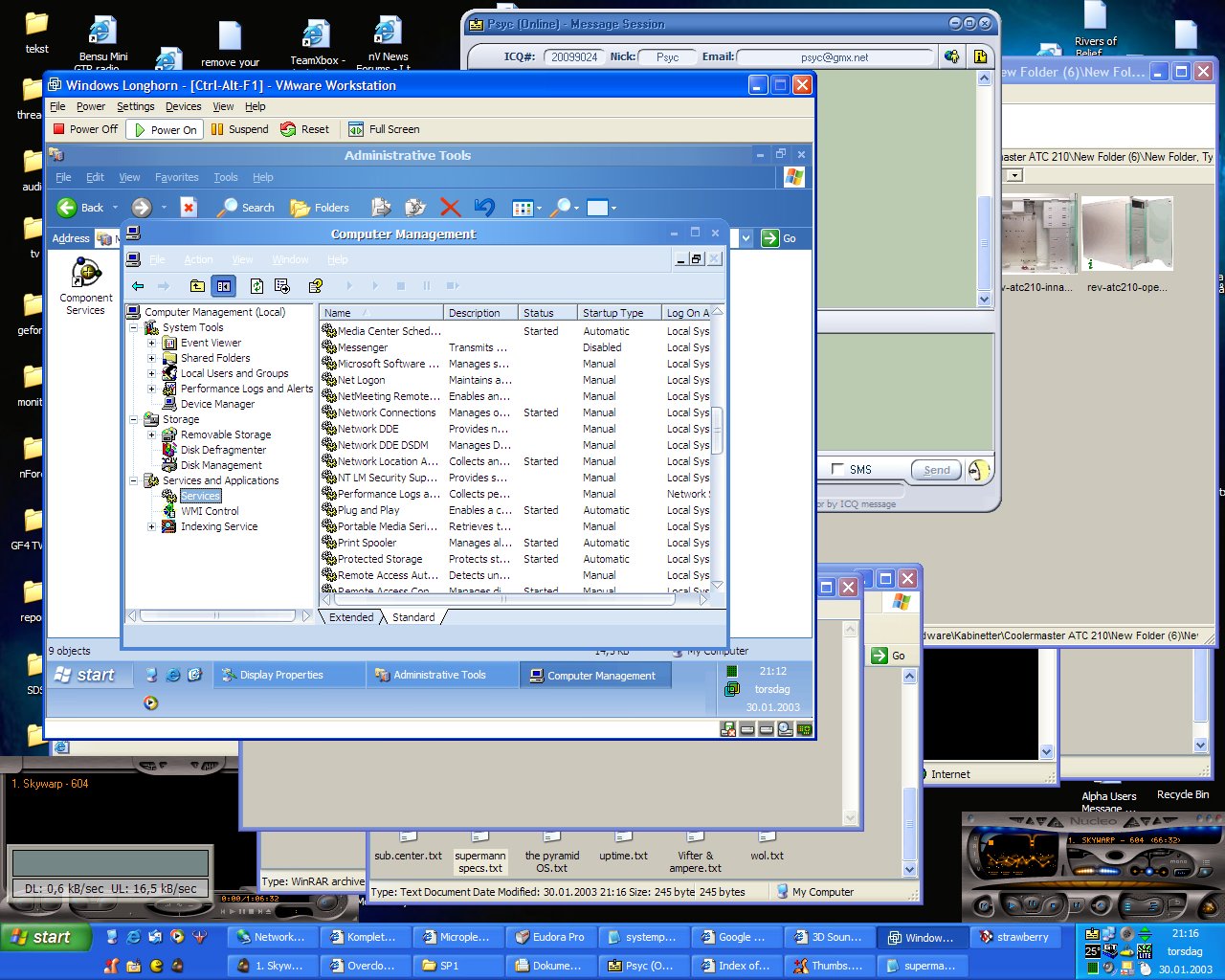
Task: Expand Local Users and Groups node
Action: pyautogui.click(x=151, y=373)
